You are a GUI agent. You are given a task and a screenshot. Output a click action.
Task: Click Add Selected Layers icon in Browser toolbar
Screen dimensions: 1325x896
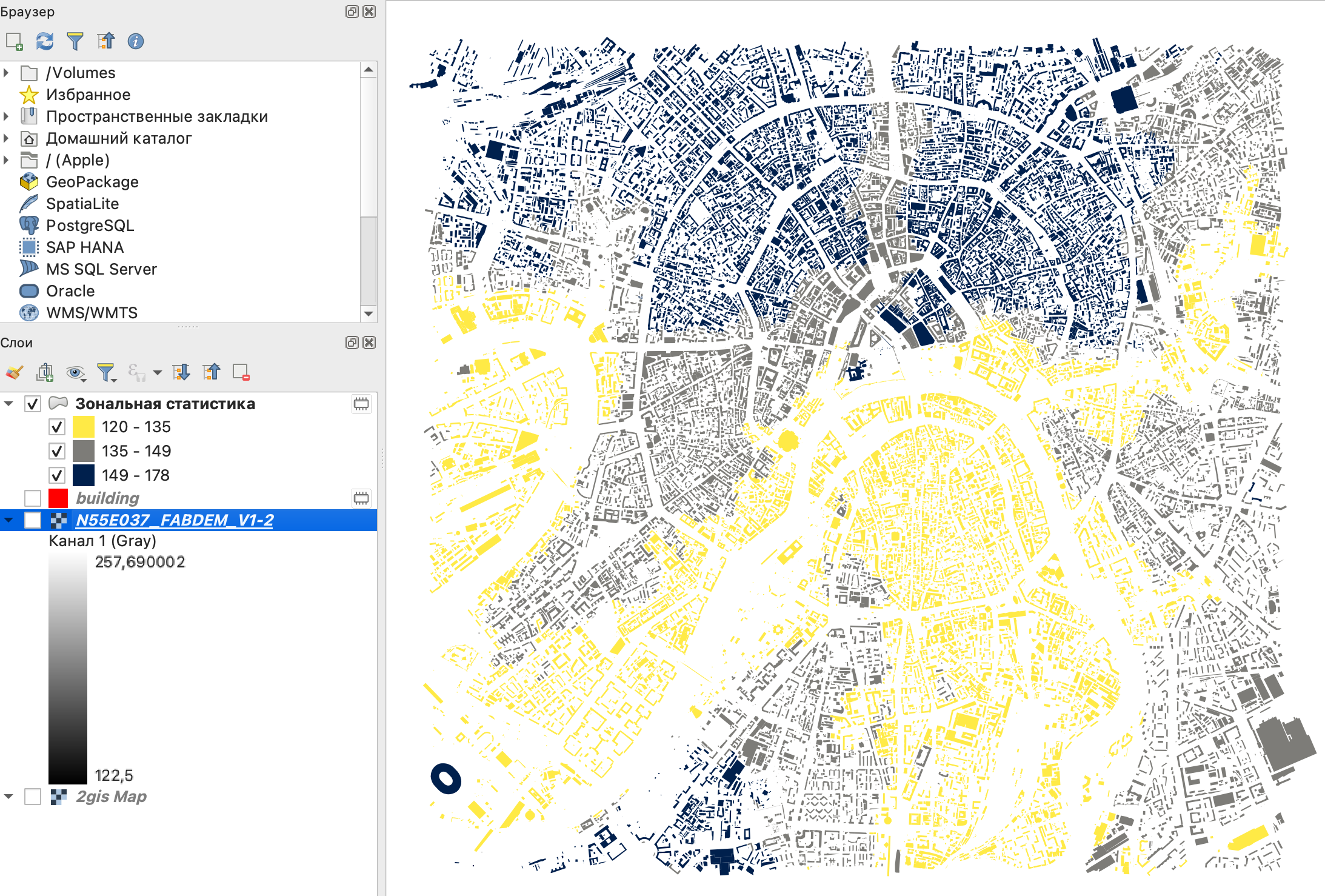tap(14, 41)
